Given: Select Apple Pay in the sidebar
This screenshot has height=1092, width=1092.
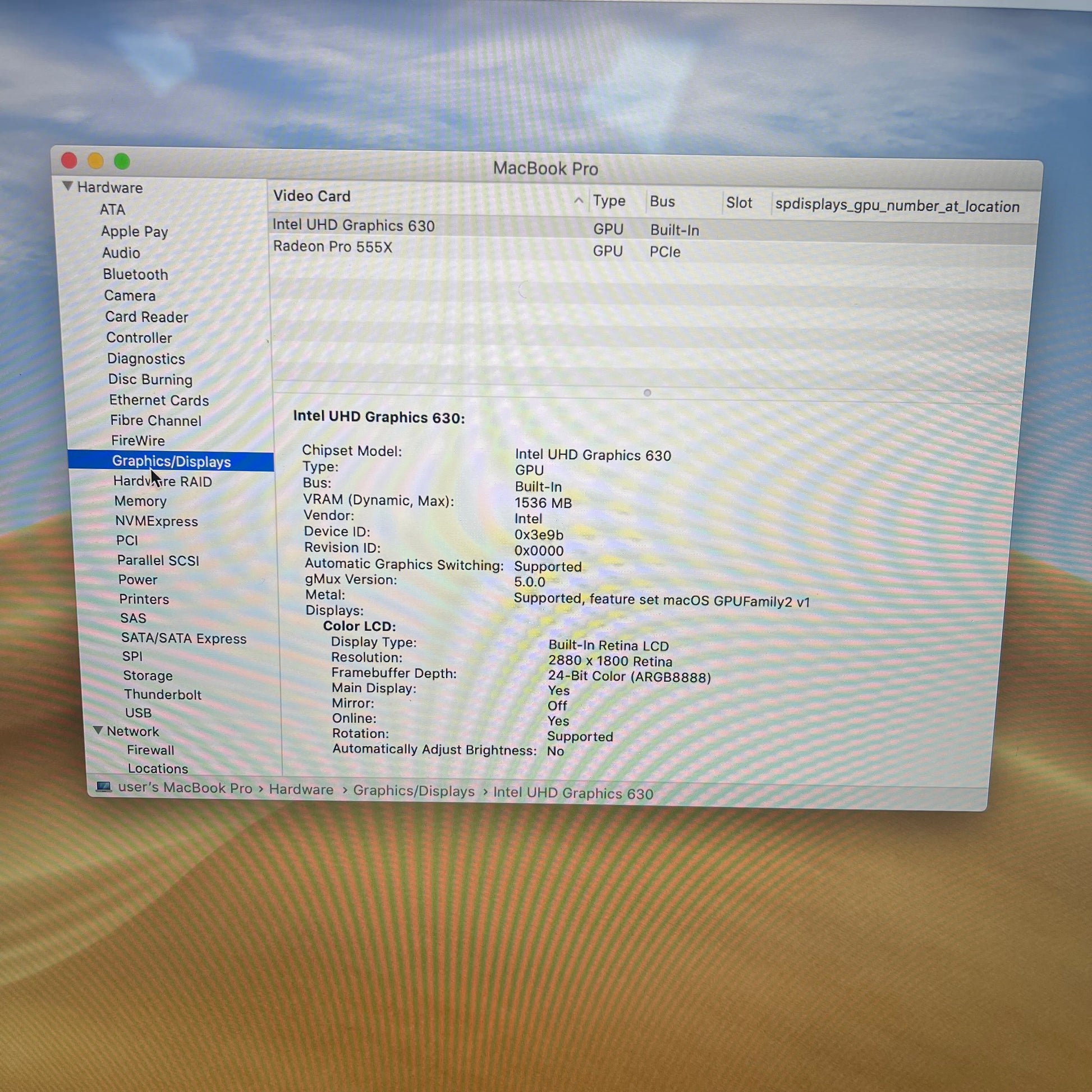Looking at the screenshot, I should [135, 232].
